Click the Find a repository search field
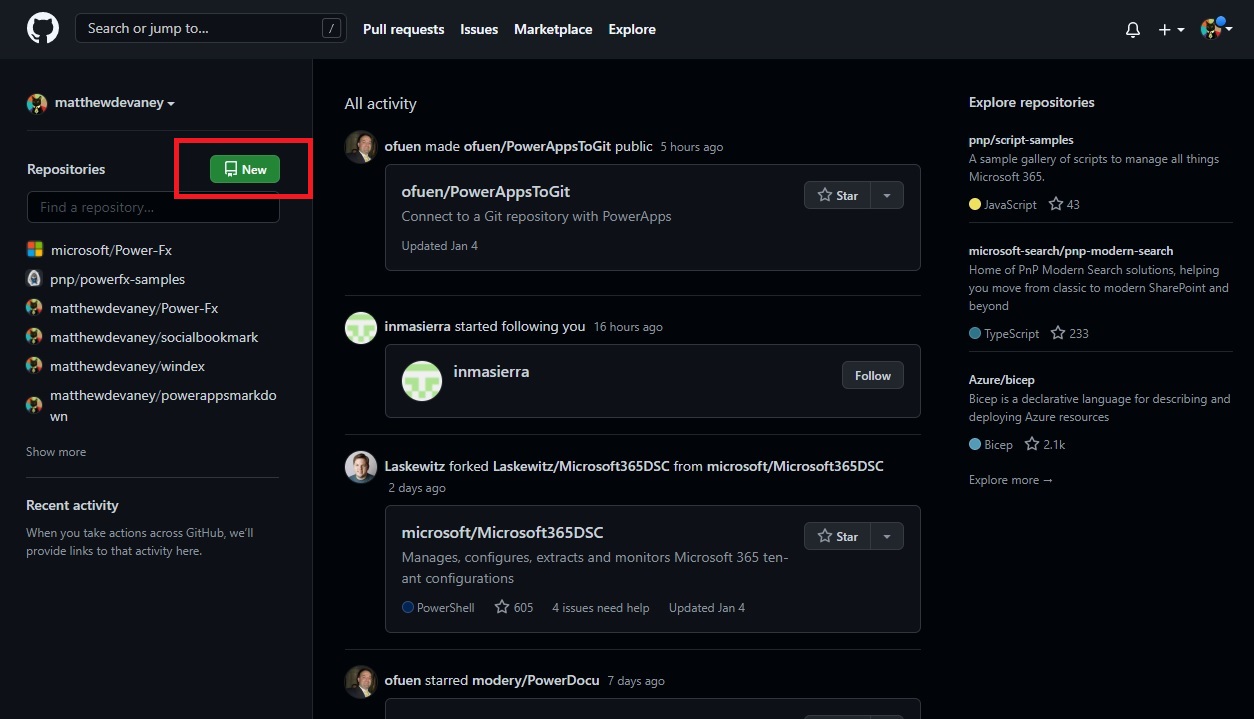This screenshot has height=719, width=1254. pos(152,207)
